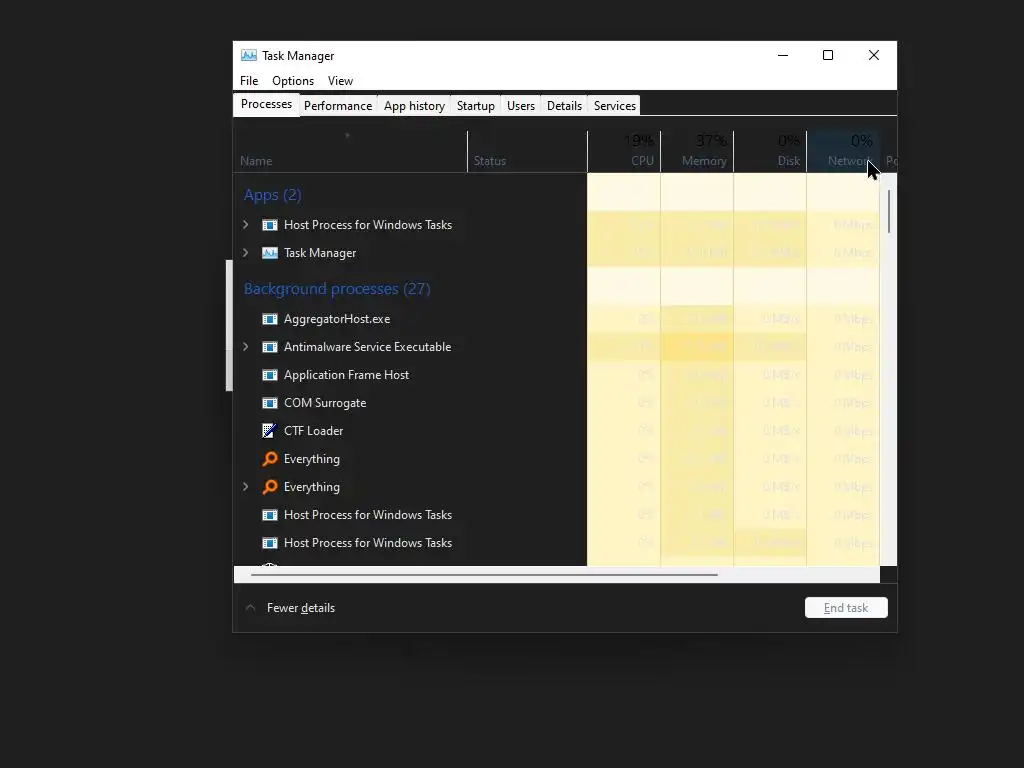
Task: Sort by the Name column header
Action: [350, 152]
